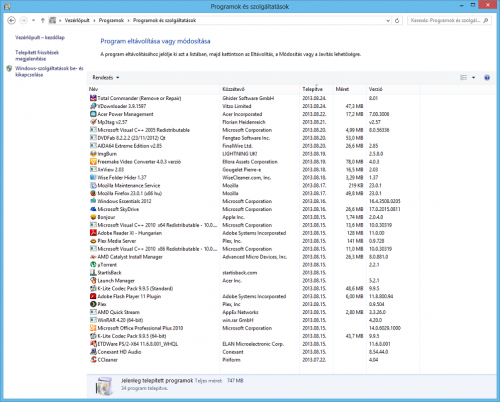Open the Vezérlőpult – kezdőlap link
This screenshot has height=402, width=500.
coord(40,37)
